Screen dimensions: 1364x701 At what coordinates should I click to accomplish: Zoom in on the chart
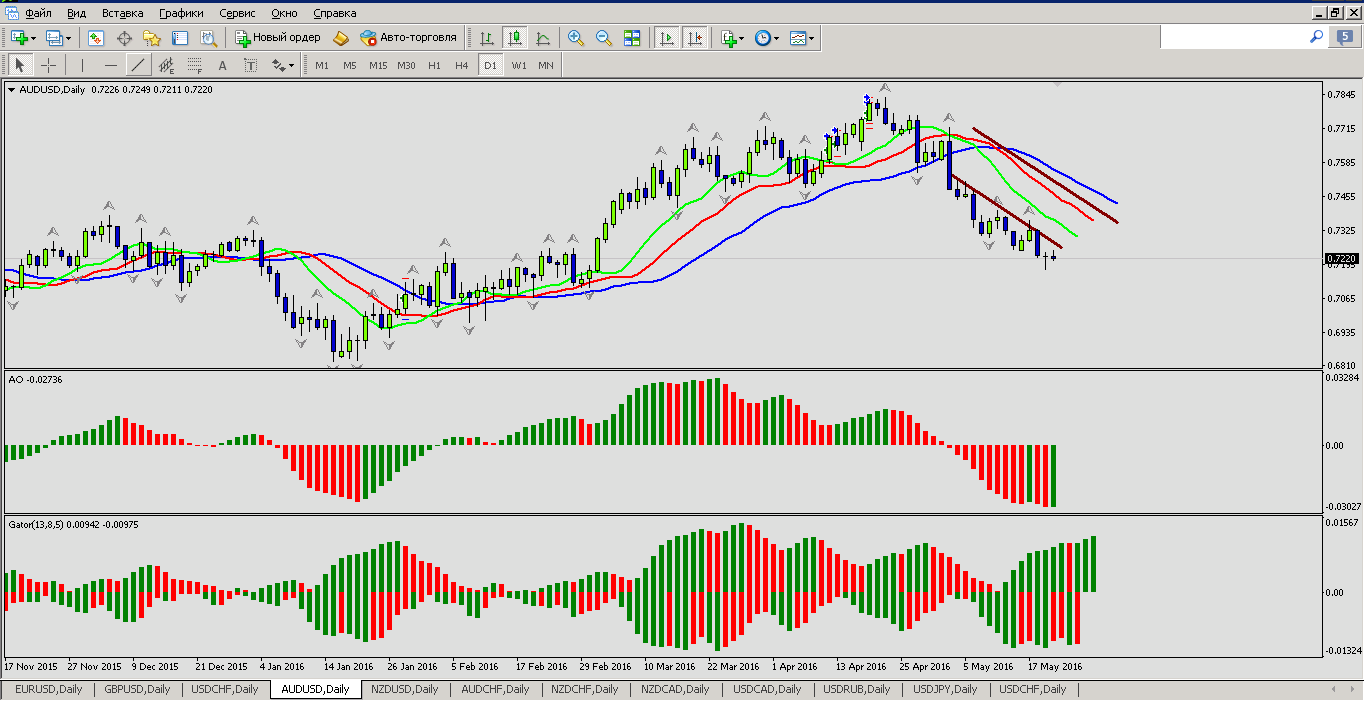[576, 38]
